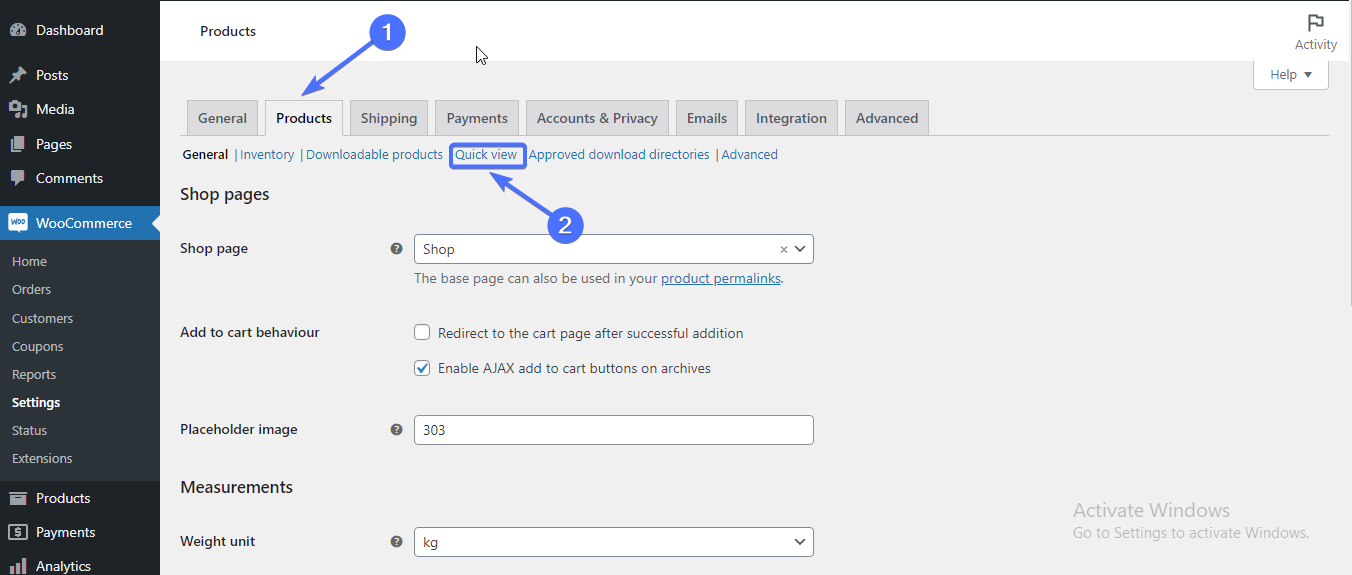Image resolution: width=1352 pixels, height=575 pixels.
Task: Enable redirect to cart page after addition
Action: (422, 333)
